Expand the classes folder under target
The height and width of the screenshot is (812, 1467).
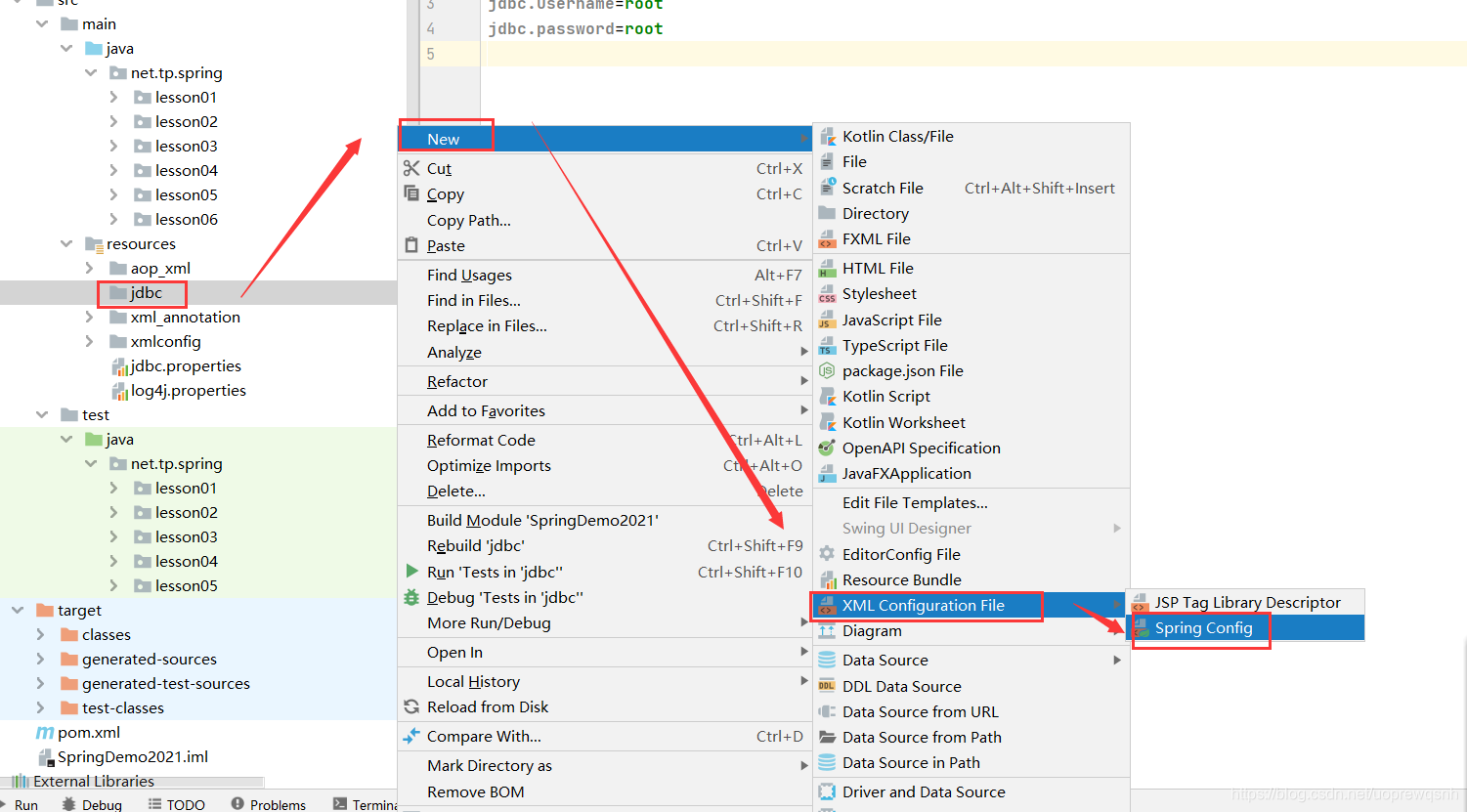[40, 634]
